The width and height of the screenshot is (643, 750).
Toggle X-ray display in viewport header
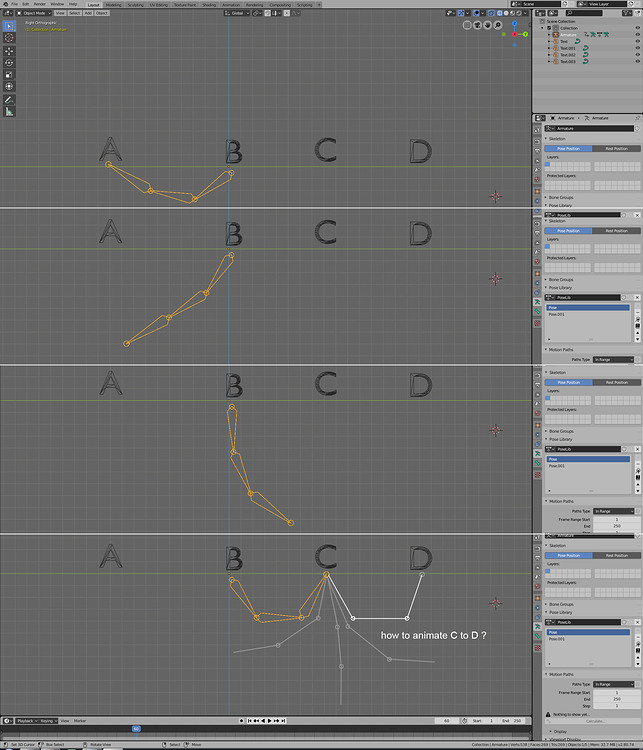[491, 13]
